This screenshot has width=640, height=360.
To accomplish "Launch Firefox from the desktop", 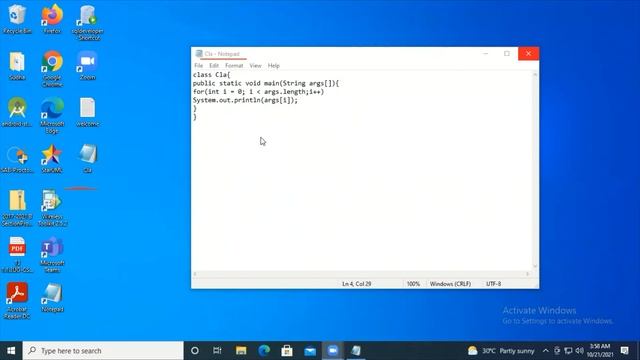I will point(52,19).
